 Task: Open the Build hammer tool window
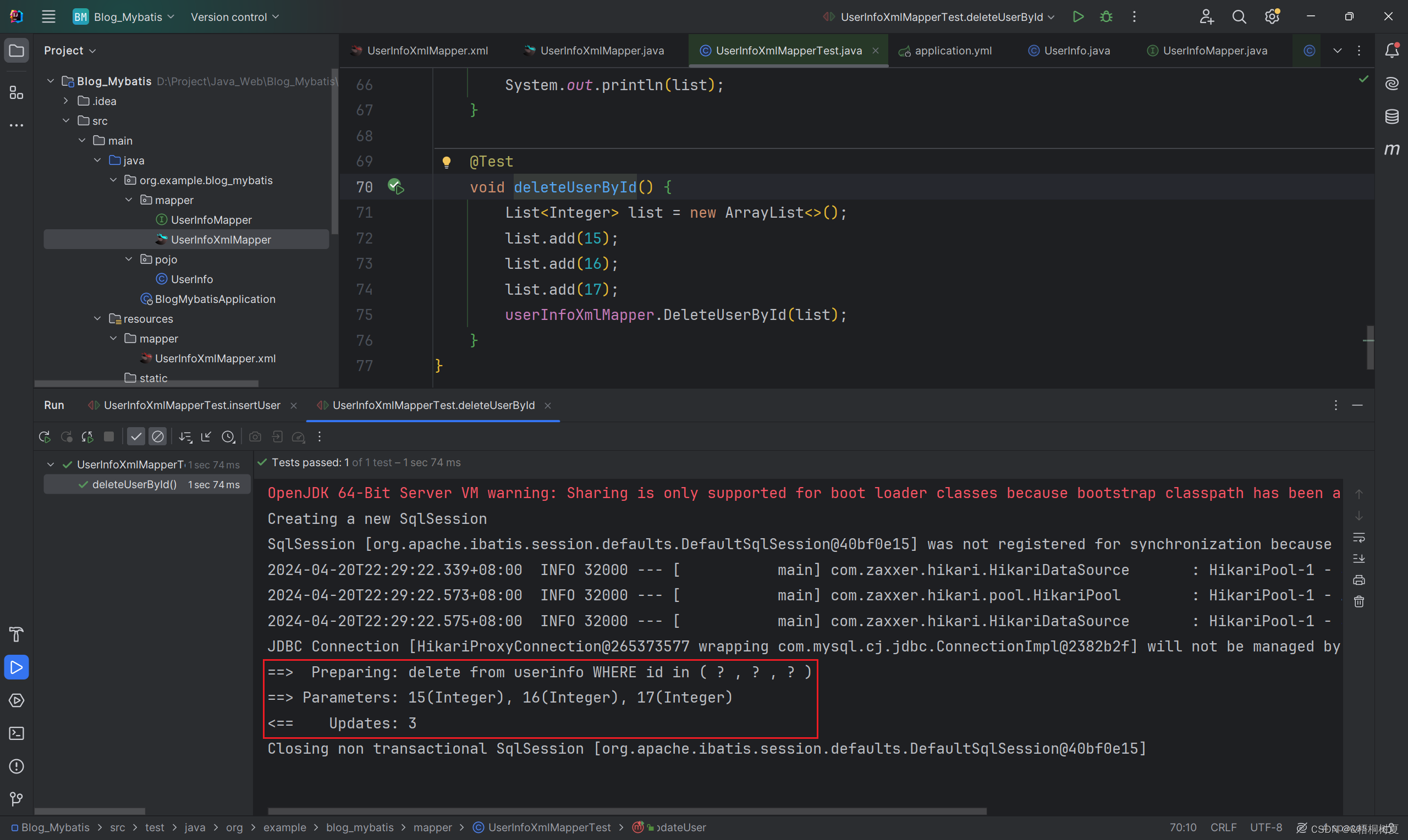(x=16, y=634)
